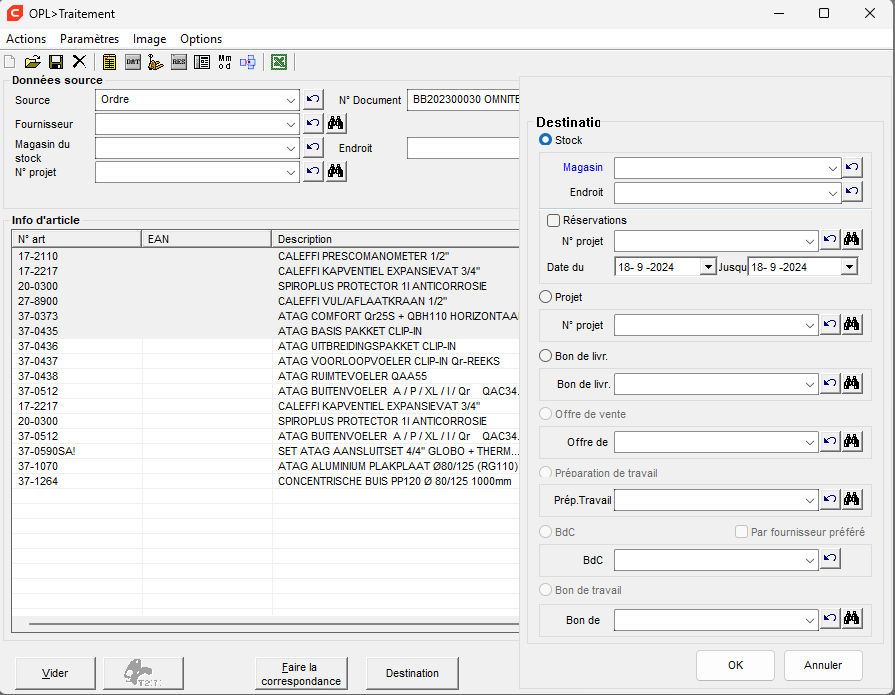The height and width of the screenshot is (695, 895).
Task: Click the New document toolbar icon
Action: [10, 62]
